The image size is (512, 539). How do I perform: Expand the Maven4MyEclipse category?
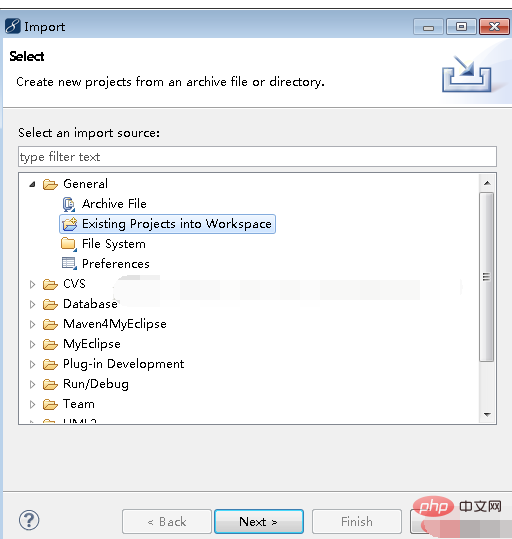click(32, 324)
